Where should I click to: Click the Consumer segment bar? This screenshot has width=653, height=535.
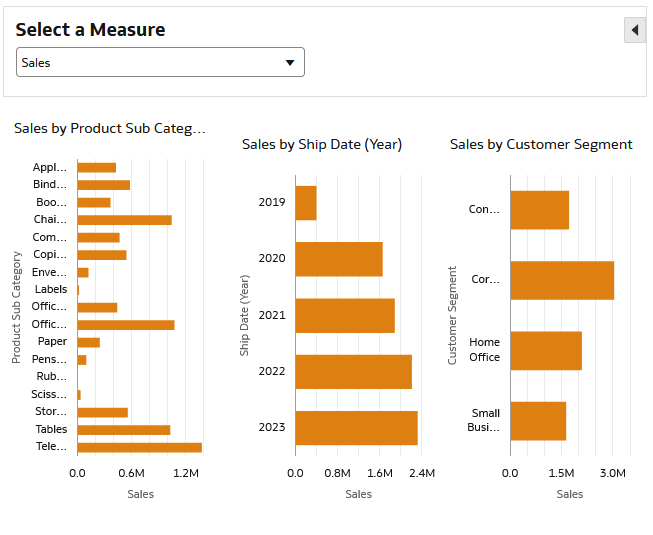click(540, 210)
